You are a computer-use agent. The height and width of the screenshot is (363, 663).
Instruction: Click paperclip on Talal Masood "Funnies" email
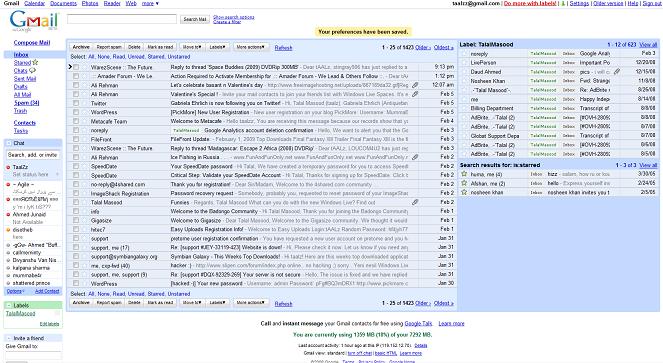pos(415,202)
